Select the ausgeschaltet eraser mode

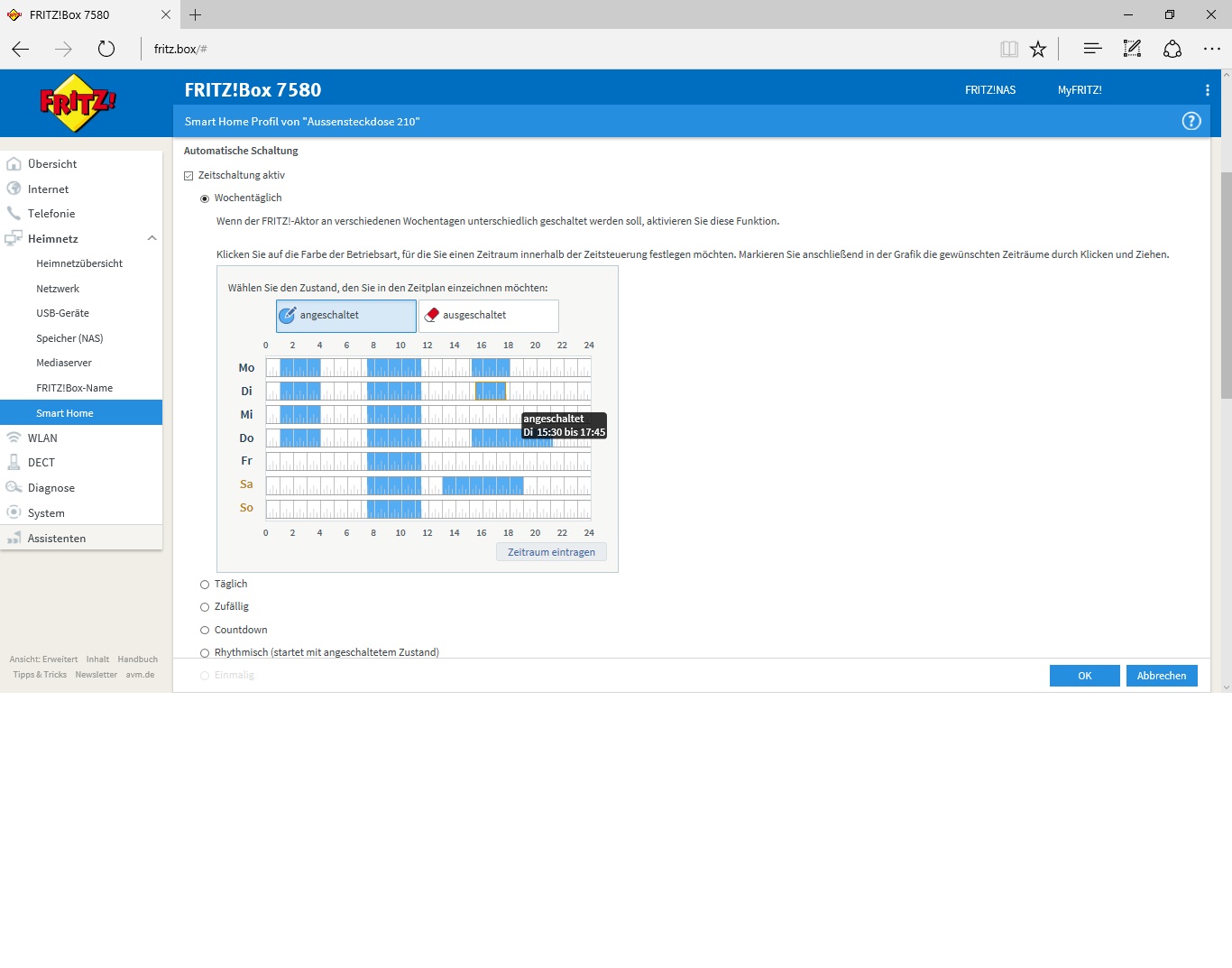pyautogui.click(x=489, y=316)
